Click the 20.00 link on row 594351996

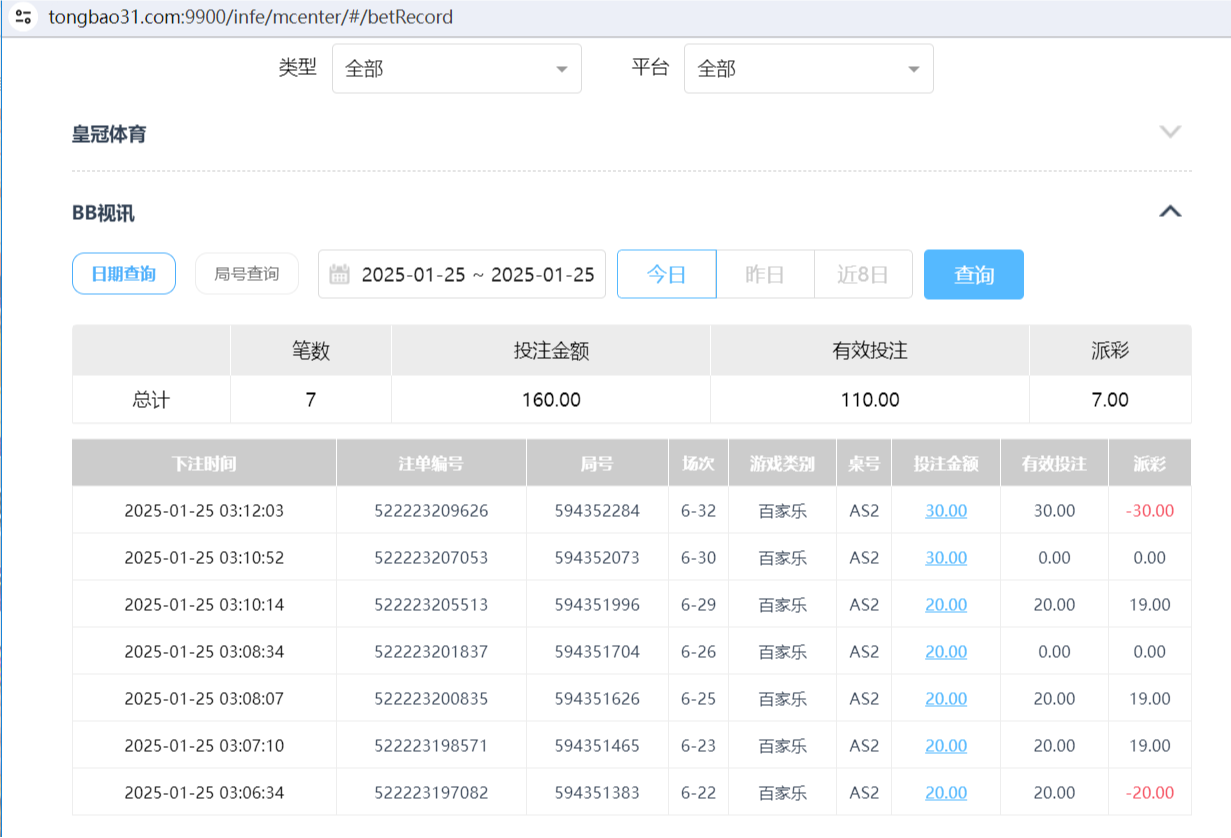945,604
